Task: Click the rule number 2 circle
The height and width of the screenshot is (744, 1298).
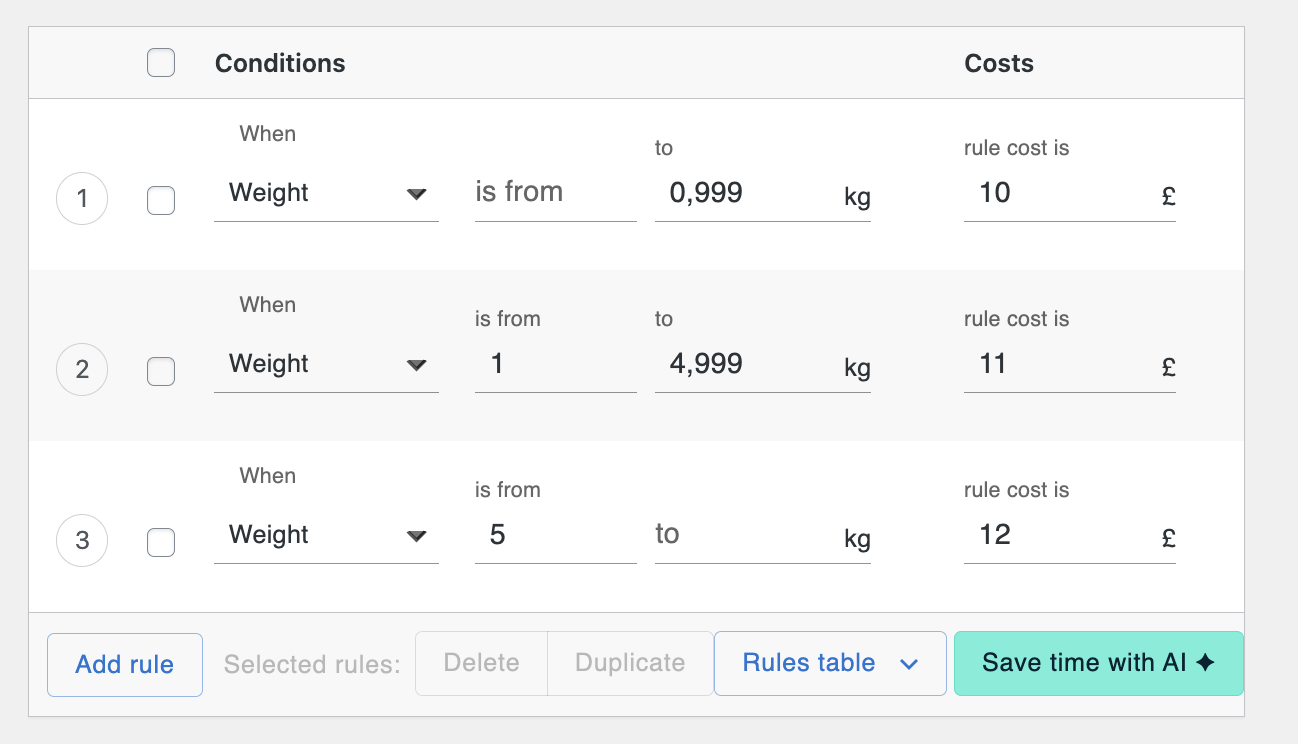Action: (81, 370)
